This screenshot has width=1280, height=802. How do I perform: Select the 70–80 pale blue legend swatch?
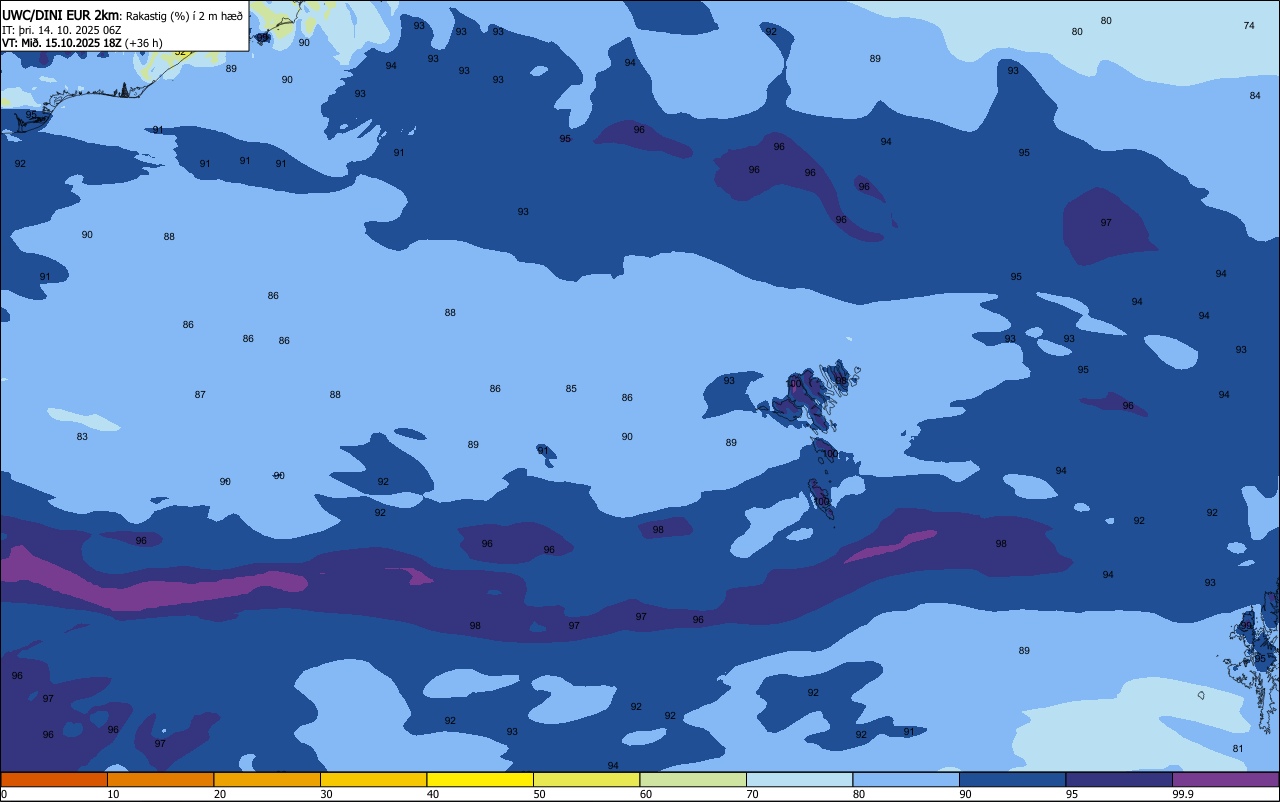(799, 779)
